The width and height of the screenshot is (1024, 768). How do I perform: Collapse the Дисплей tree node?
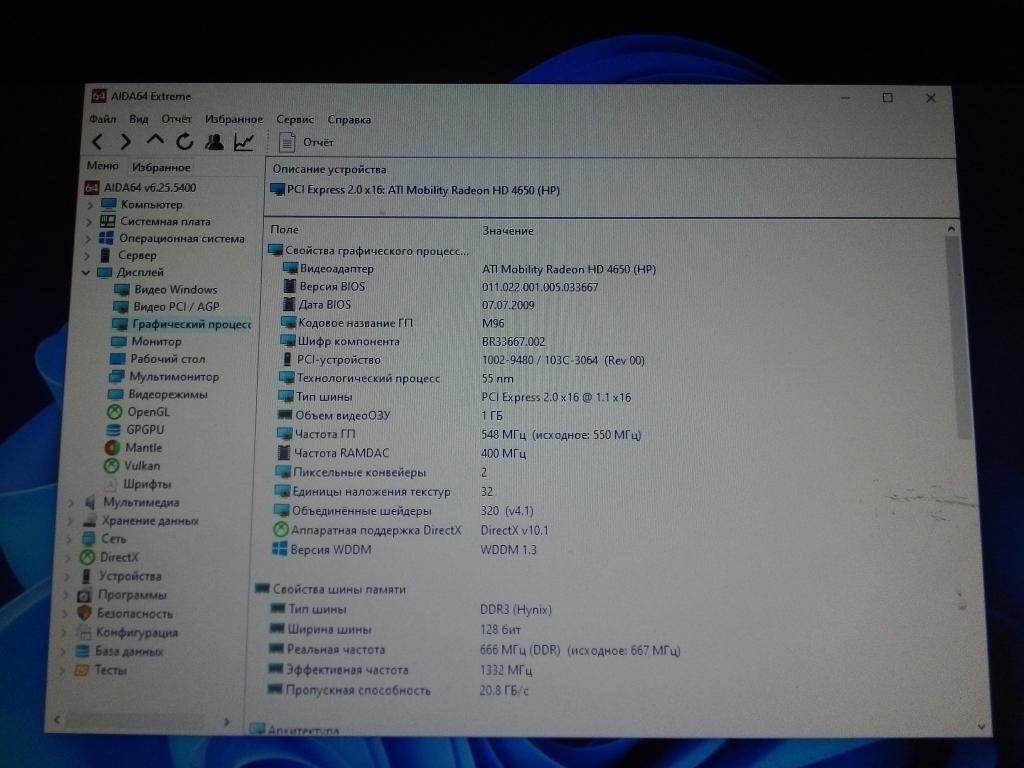[86, 272]
